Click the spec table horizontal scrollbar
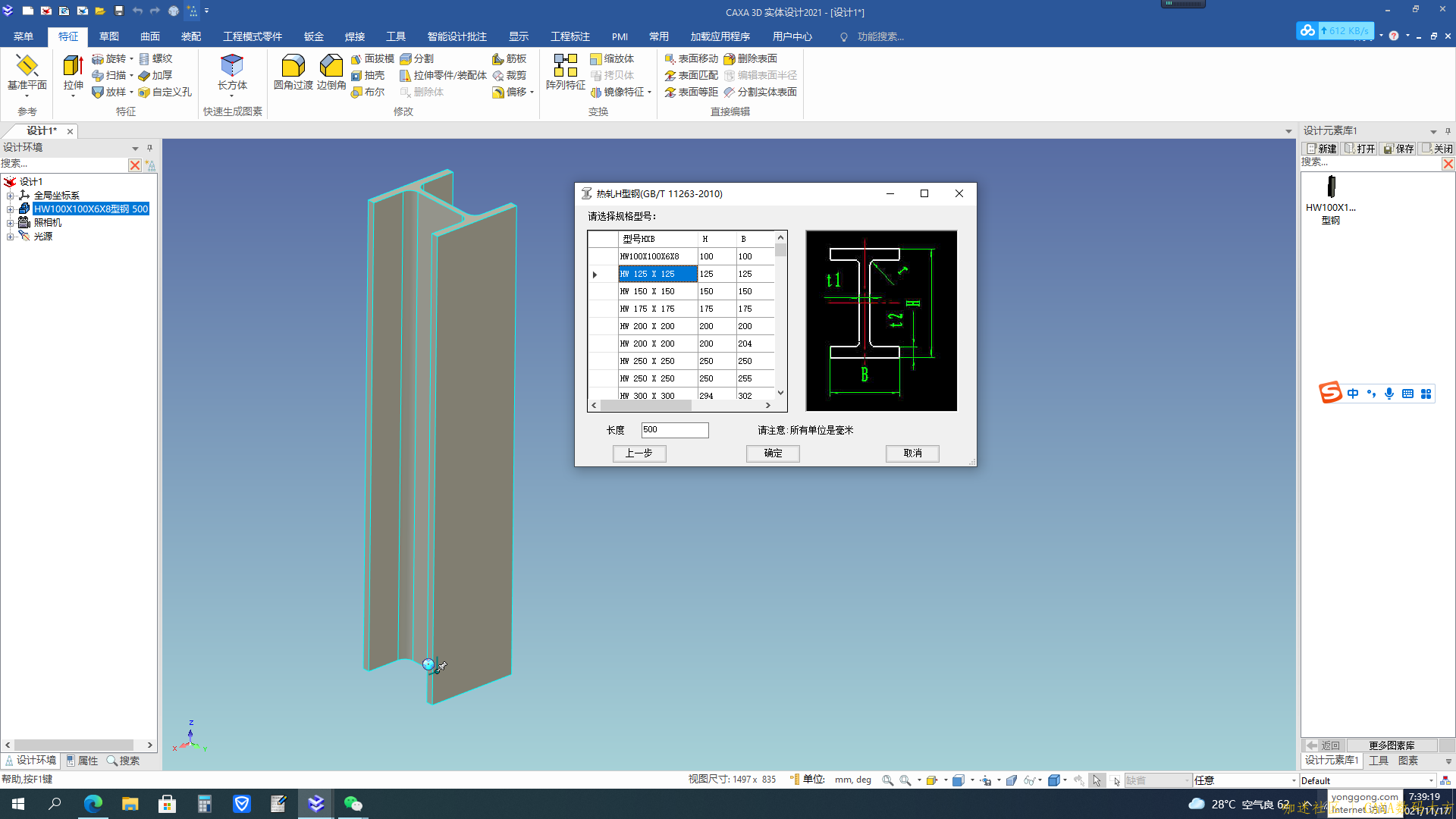The width and height of the screenshot is (1456, 819). coord(645,405)
